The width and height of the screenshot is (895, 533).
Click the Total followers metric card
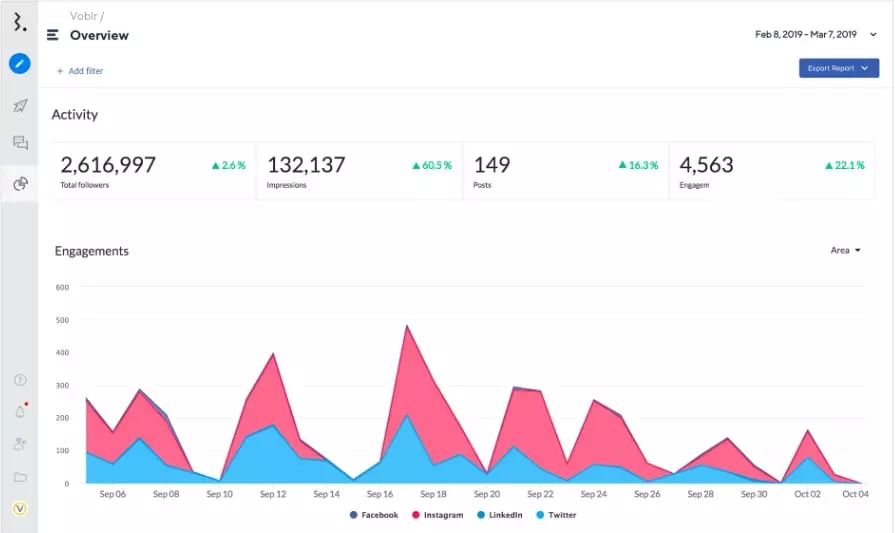153,170
